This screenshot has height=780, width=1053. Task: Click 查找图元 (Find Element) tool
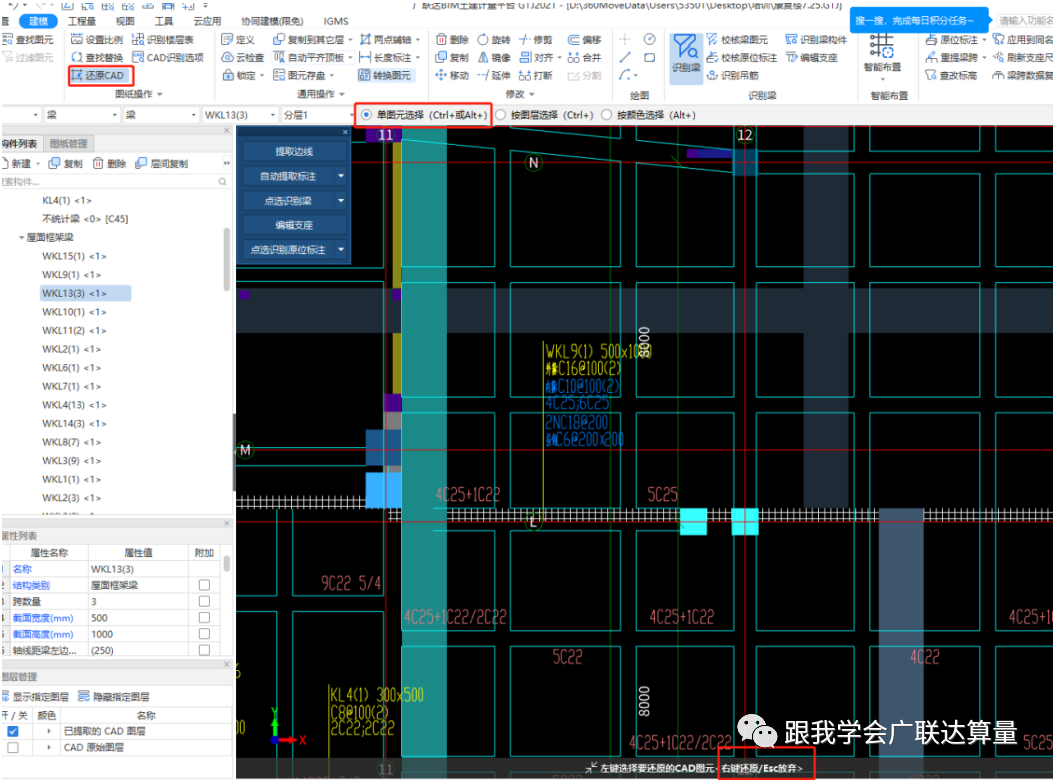click(x=28, y=40)
